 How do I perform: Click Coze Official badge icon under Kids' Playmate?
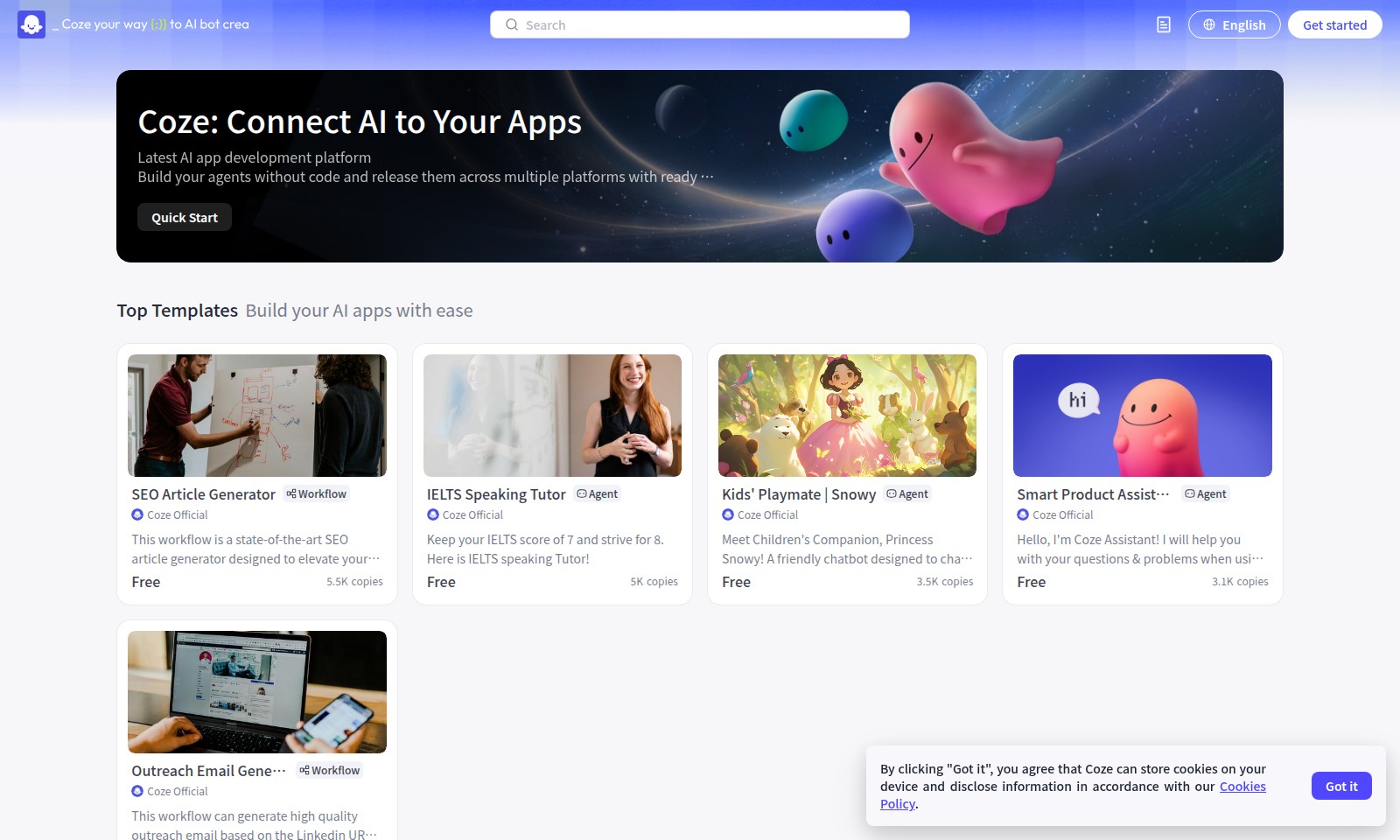point(728,514)
